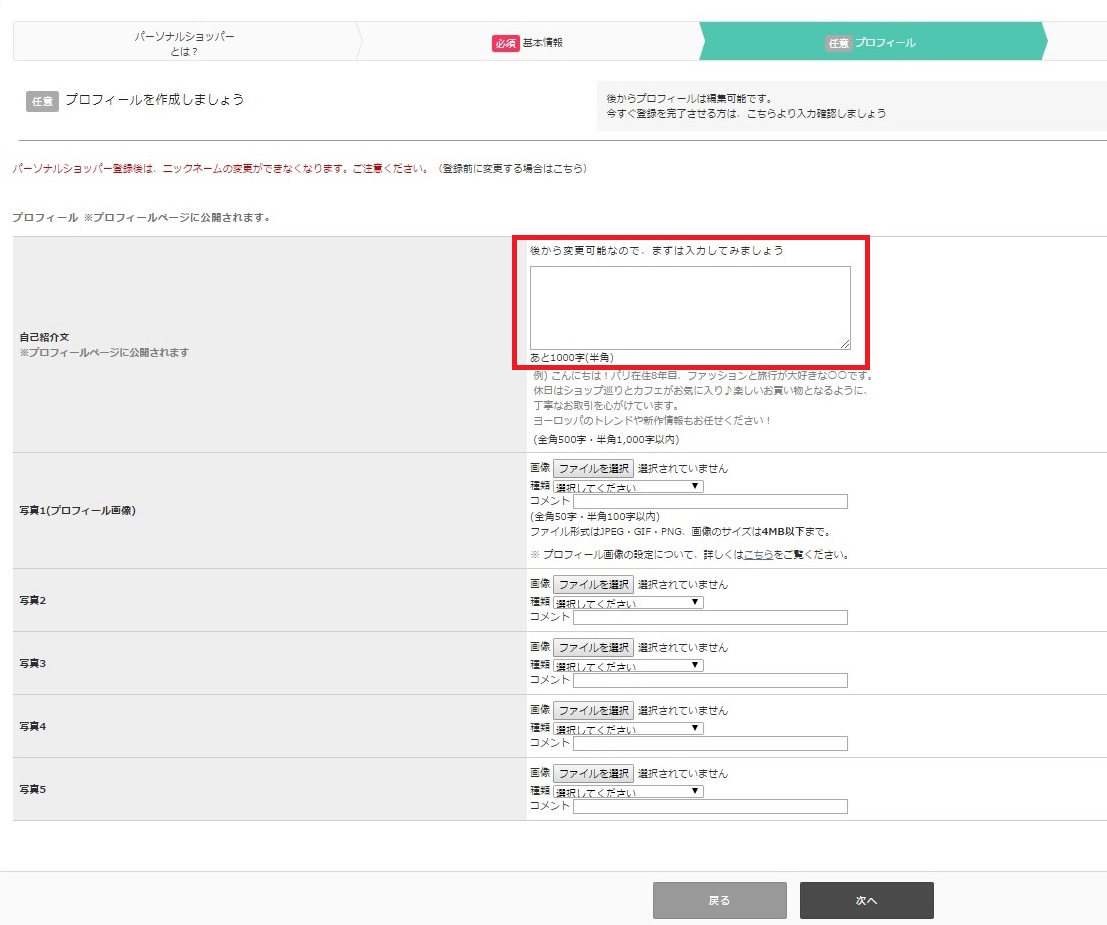Click こちら link to change nickname before registration
The width and height of the screenshot is (1107, 925).
(567, 169)
